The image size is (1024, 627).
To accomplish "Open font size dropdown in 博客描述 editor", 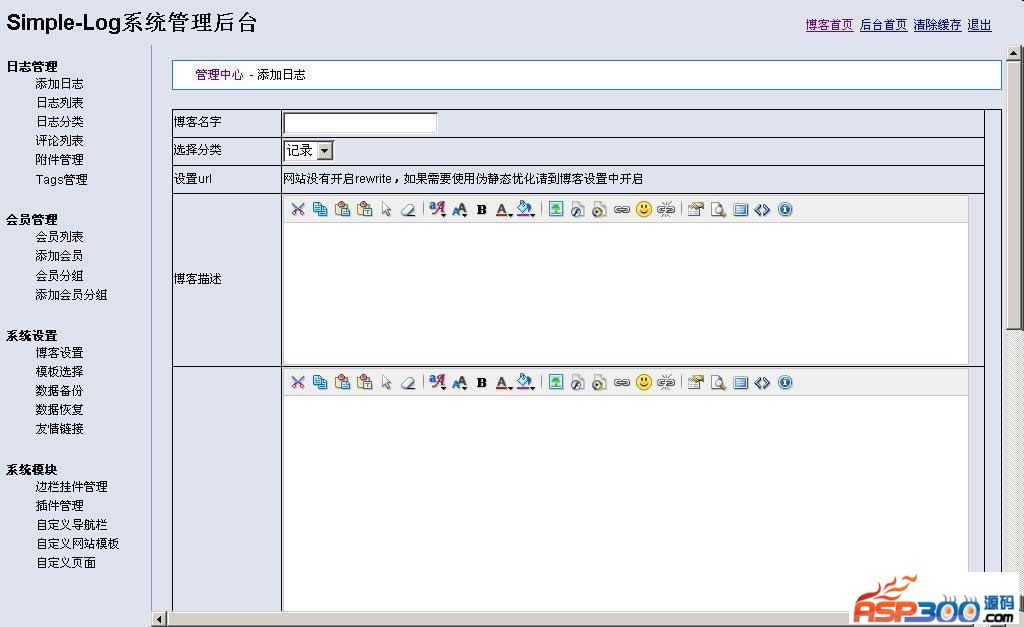I will coord(460,209).
